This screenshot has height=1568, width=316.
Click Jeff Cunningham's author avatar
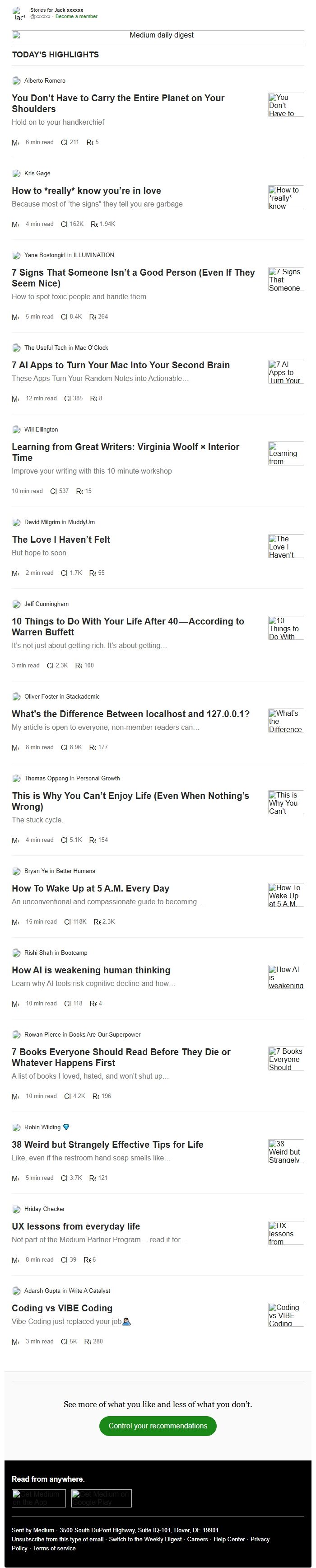(x=16, y=605)
